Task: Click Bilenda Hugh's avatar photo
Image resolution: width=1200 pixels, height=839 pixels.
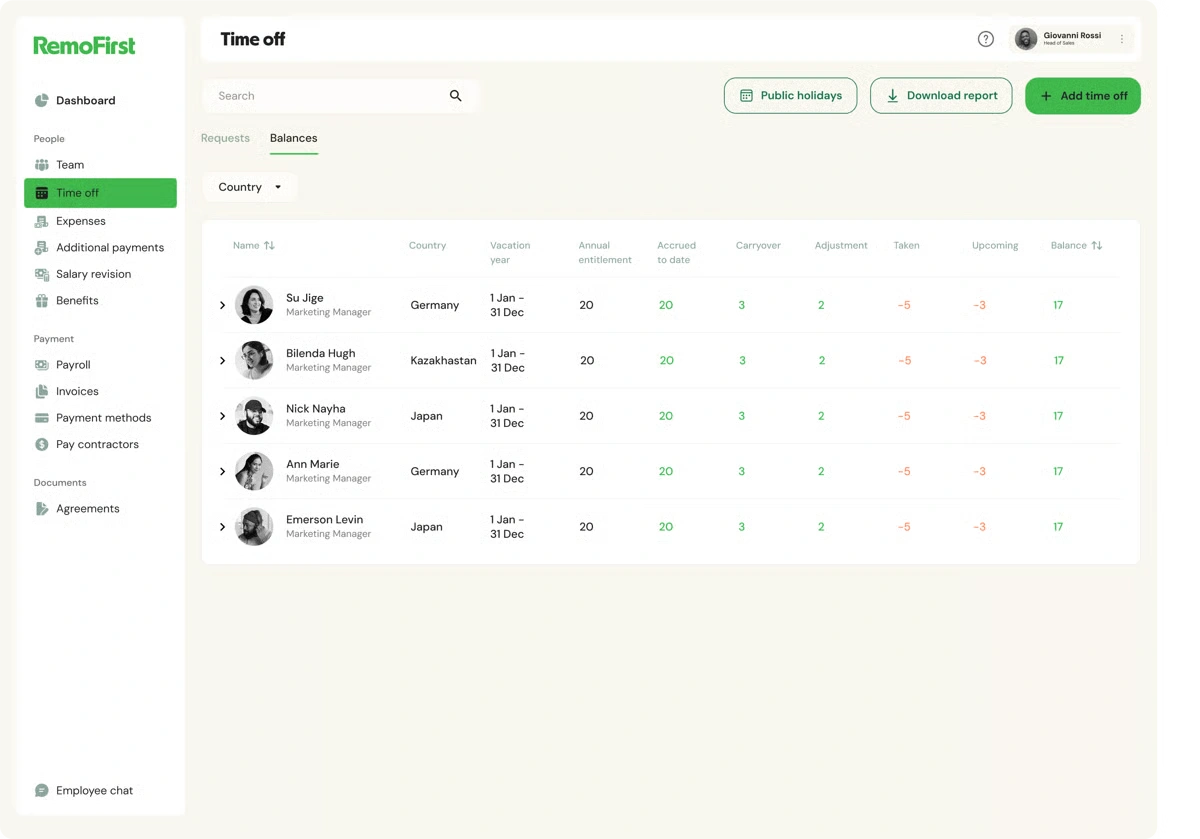Action: click(x=254, y=360)
